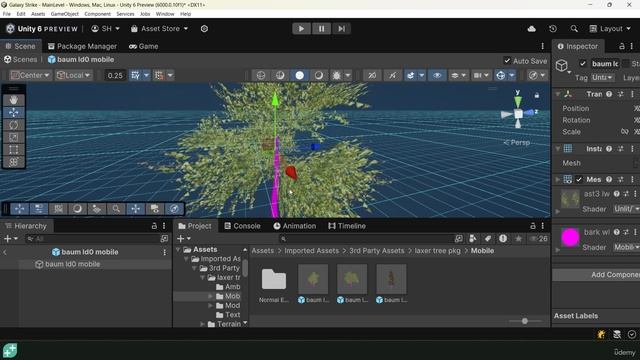The height and width of the screenshot is (360, 640).
Task: Adjust the project icon size slider
Action: coord(524,321)
